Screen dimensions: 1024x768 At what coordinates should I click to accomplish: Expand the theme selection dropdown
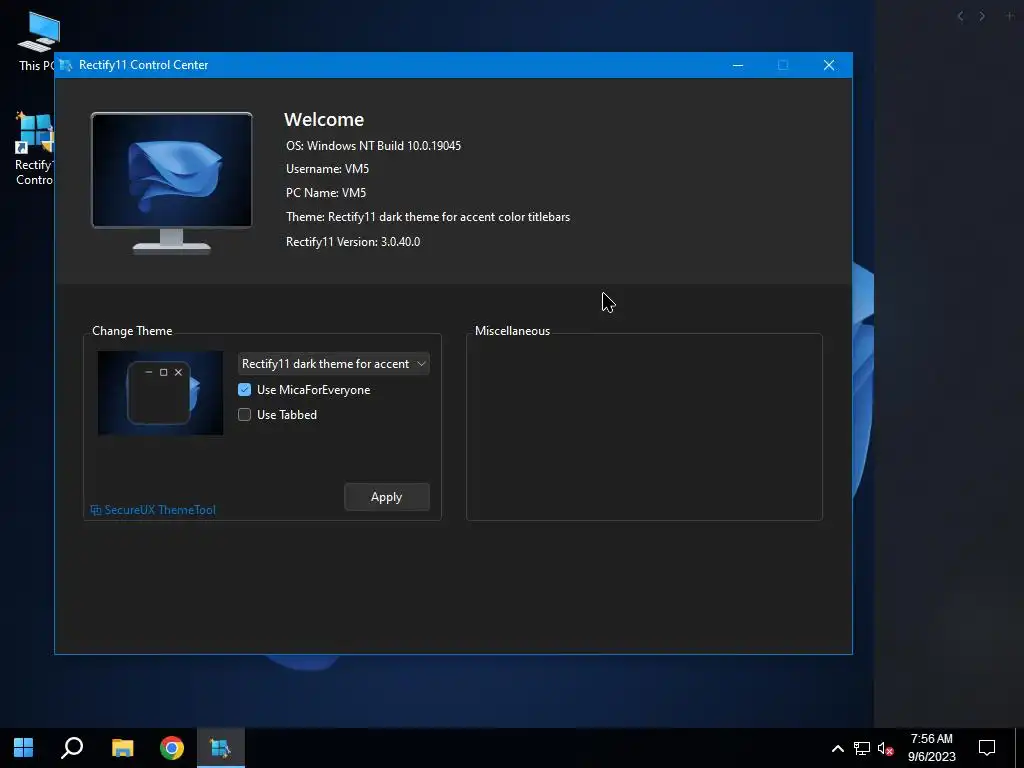pyautogui.click(x=334, y=364)
